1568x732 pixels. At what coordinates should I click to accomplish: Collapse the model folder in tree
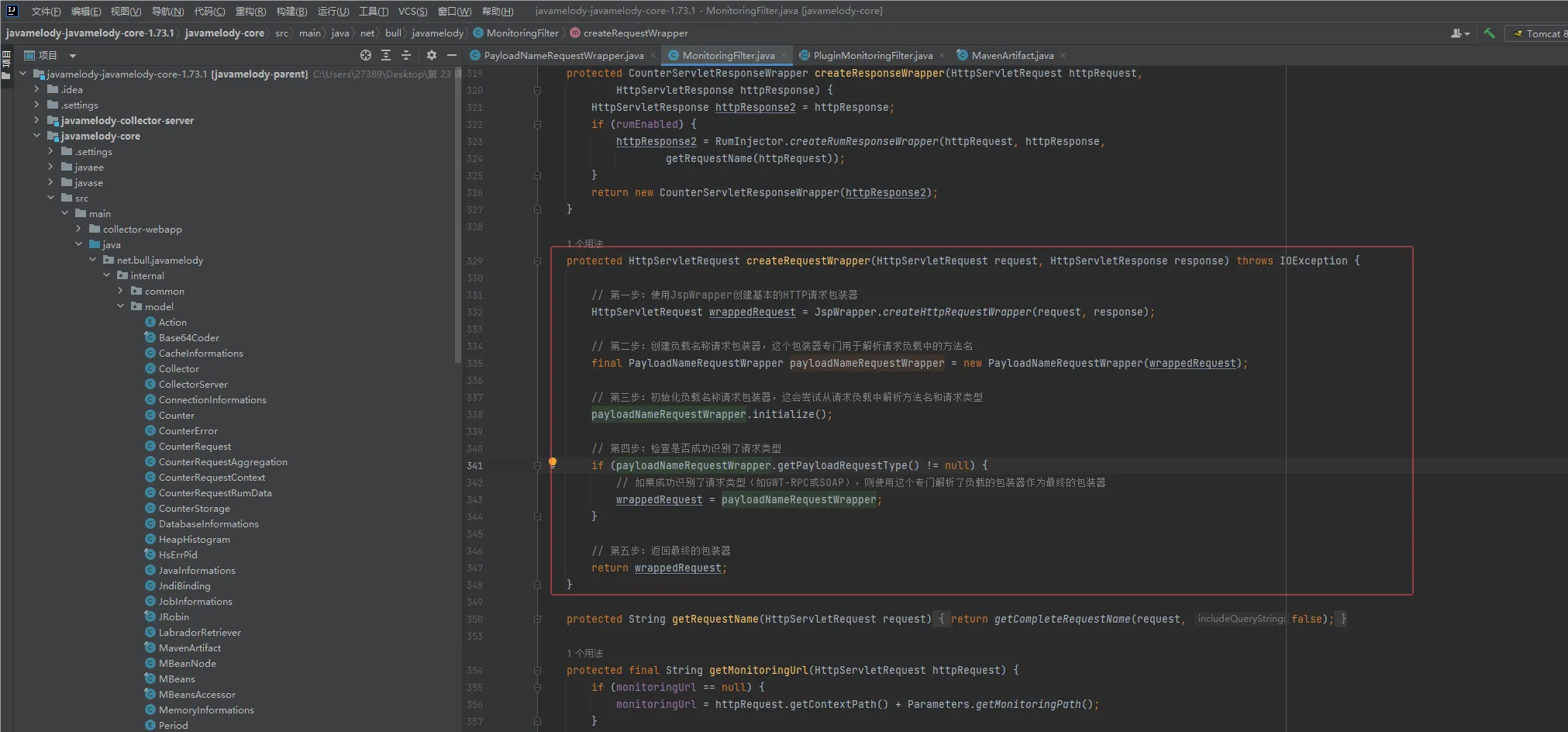[120, 306]
